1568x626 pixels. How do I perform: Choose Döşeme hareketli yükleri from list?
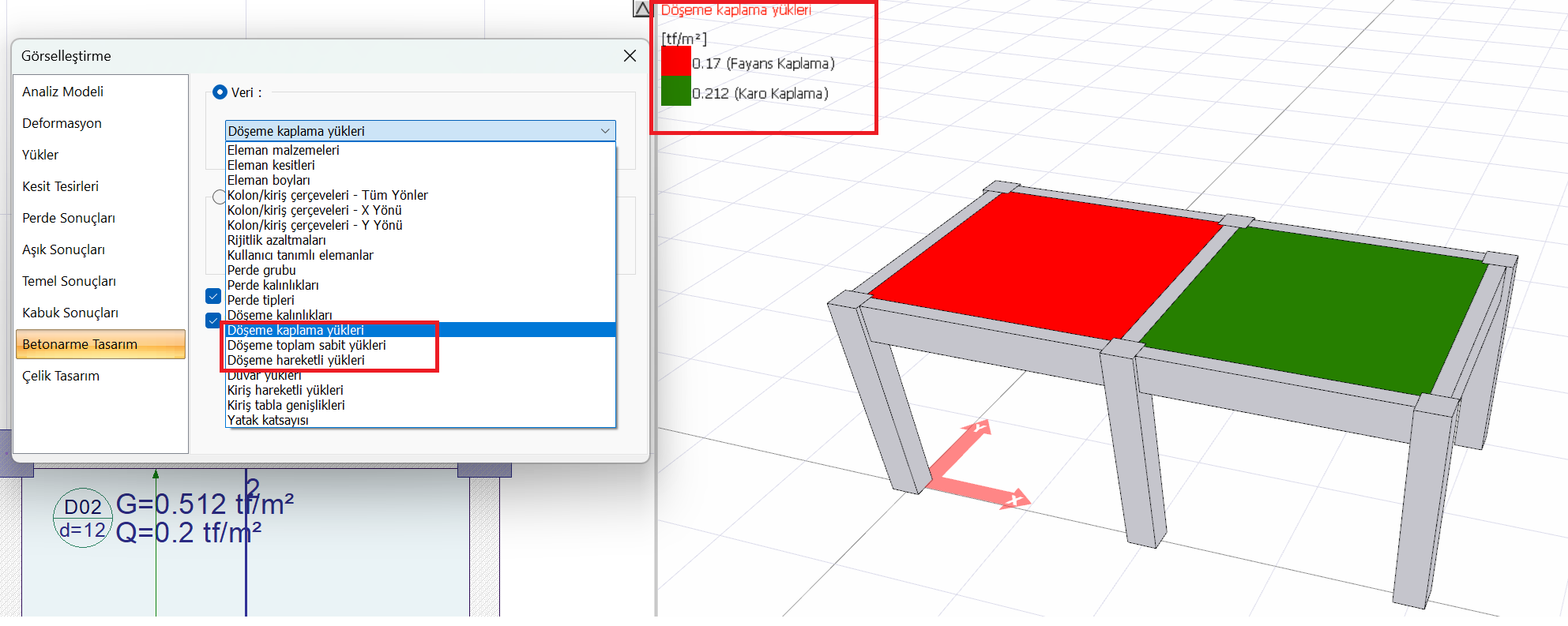(296, 360)
